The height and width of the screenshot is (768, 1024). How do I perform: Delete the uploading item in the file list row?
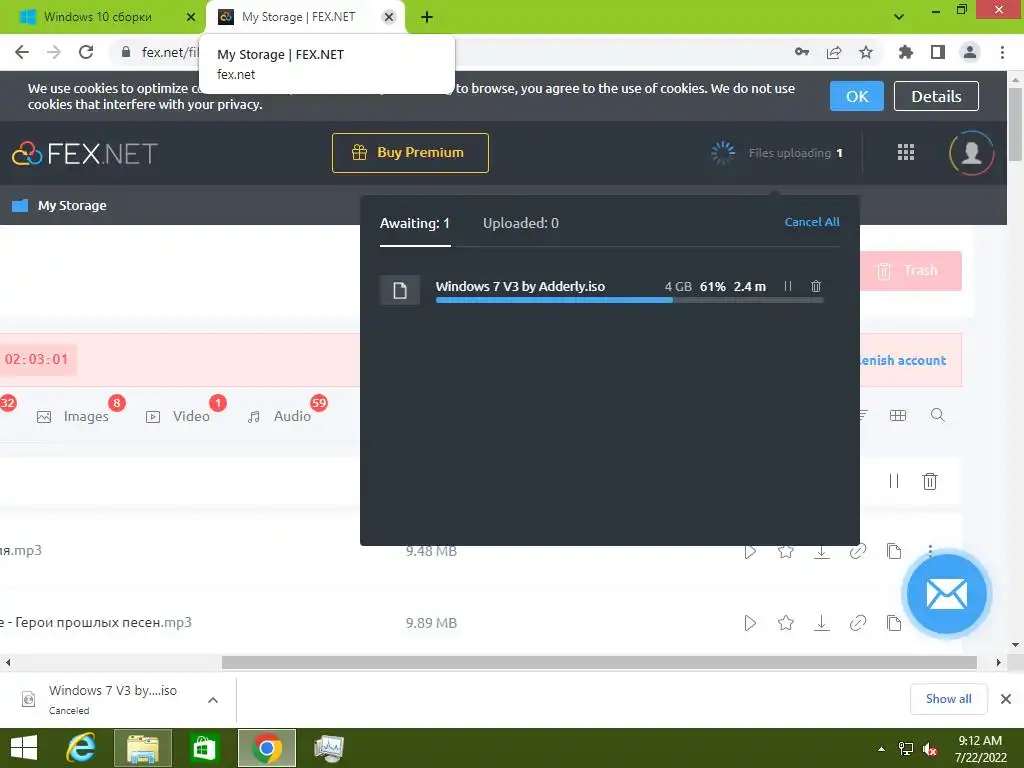(x=929, y=481)
